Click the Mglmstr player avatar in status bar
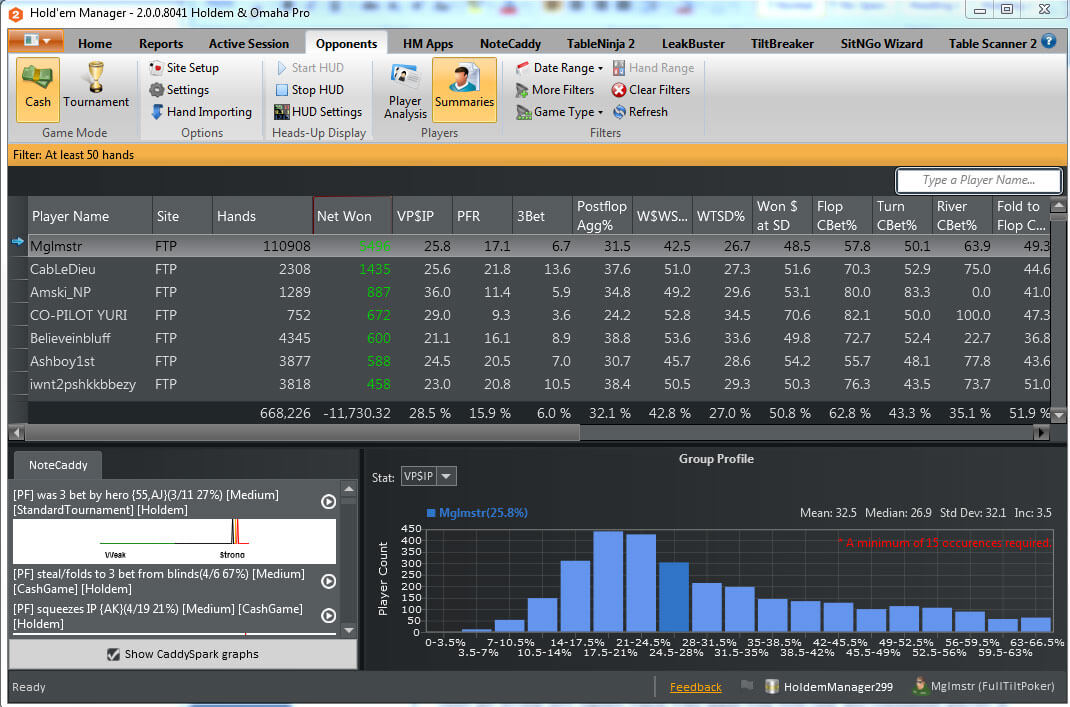The height and width of the screenshot is (707, 1070). (x=921, y=686)
